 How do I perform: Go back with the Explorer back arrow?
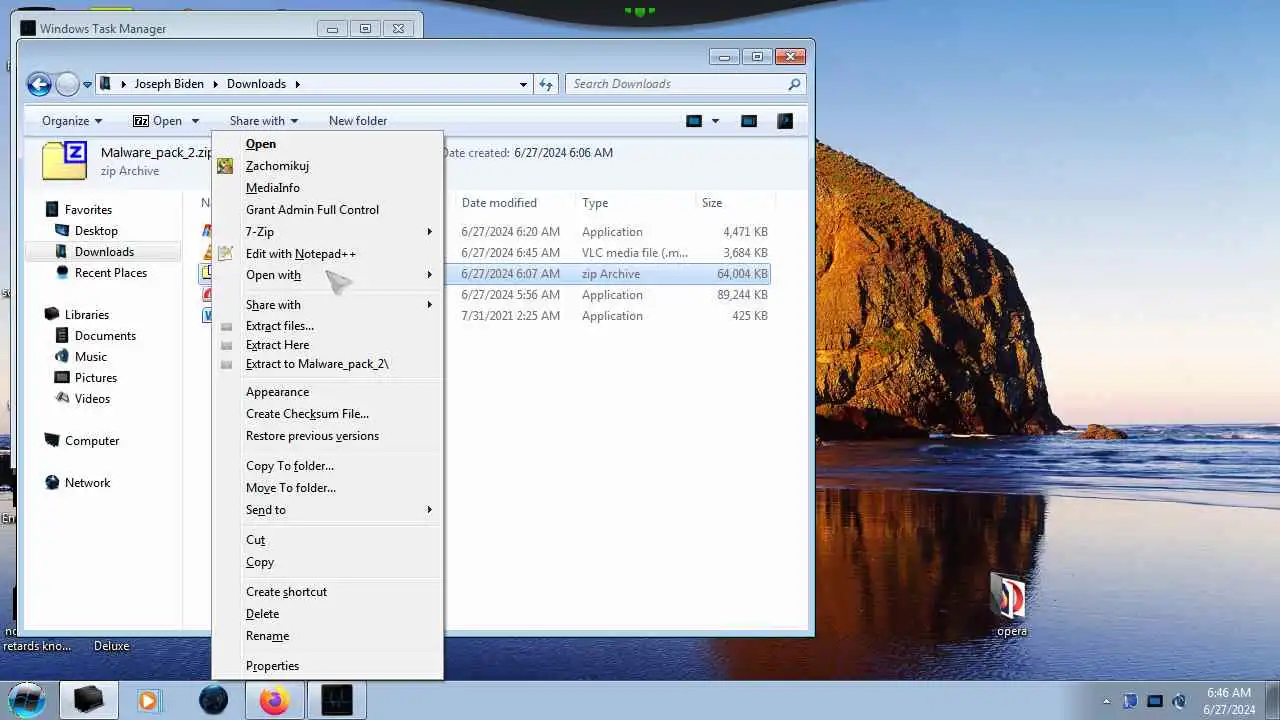39,84
